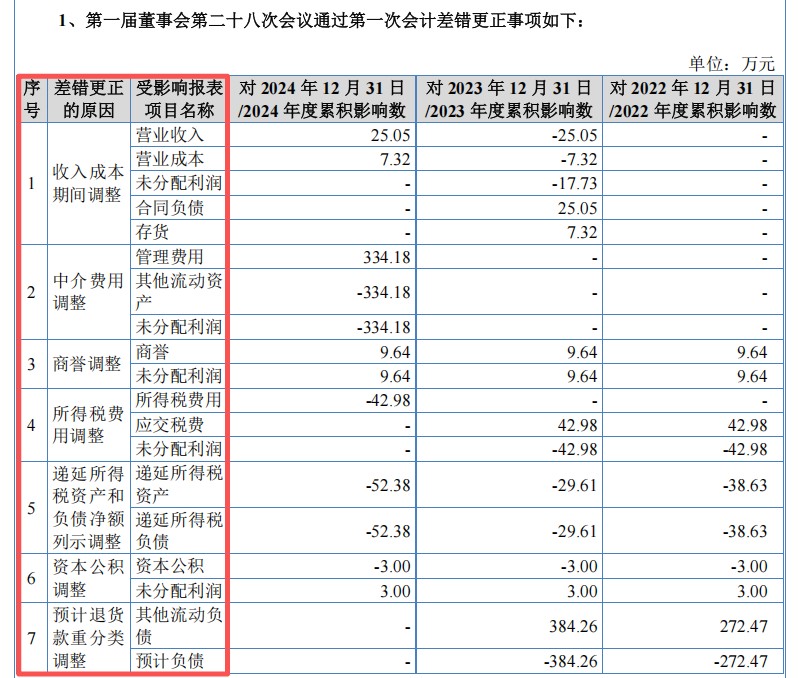806x678 pixels.
Task: Click the 预计退货款重分类调整 reason cell
Action: pyautogui.click(x=89, y=636)
